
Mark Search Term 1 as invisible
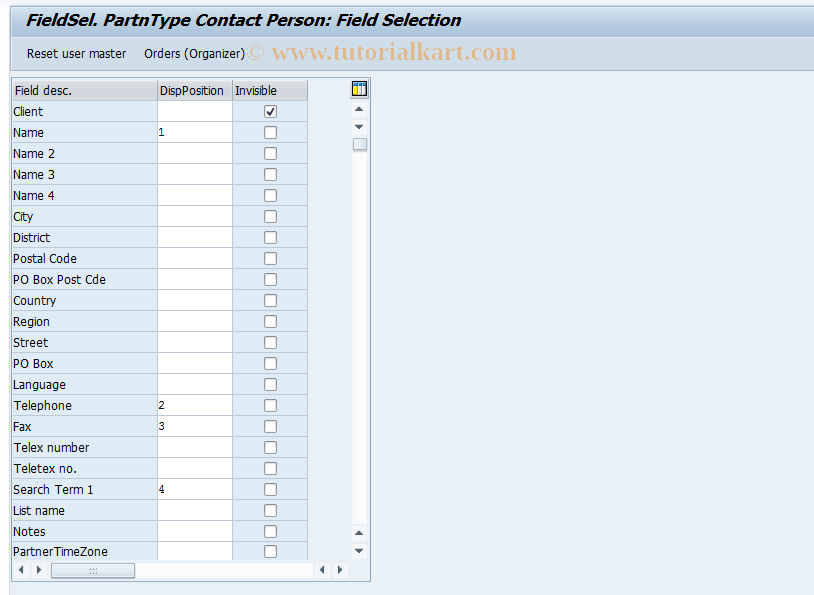(270, 490)
